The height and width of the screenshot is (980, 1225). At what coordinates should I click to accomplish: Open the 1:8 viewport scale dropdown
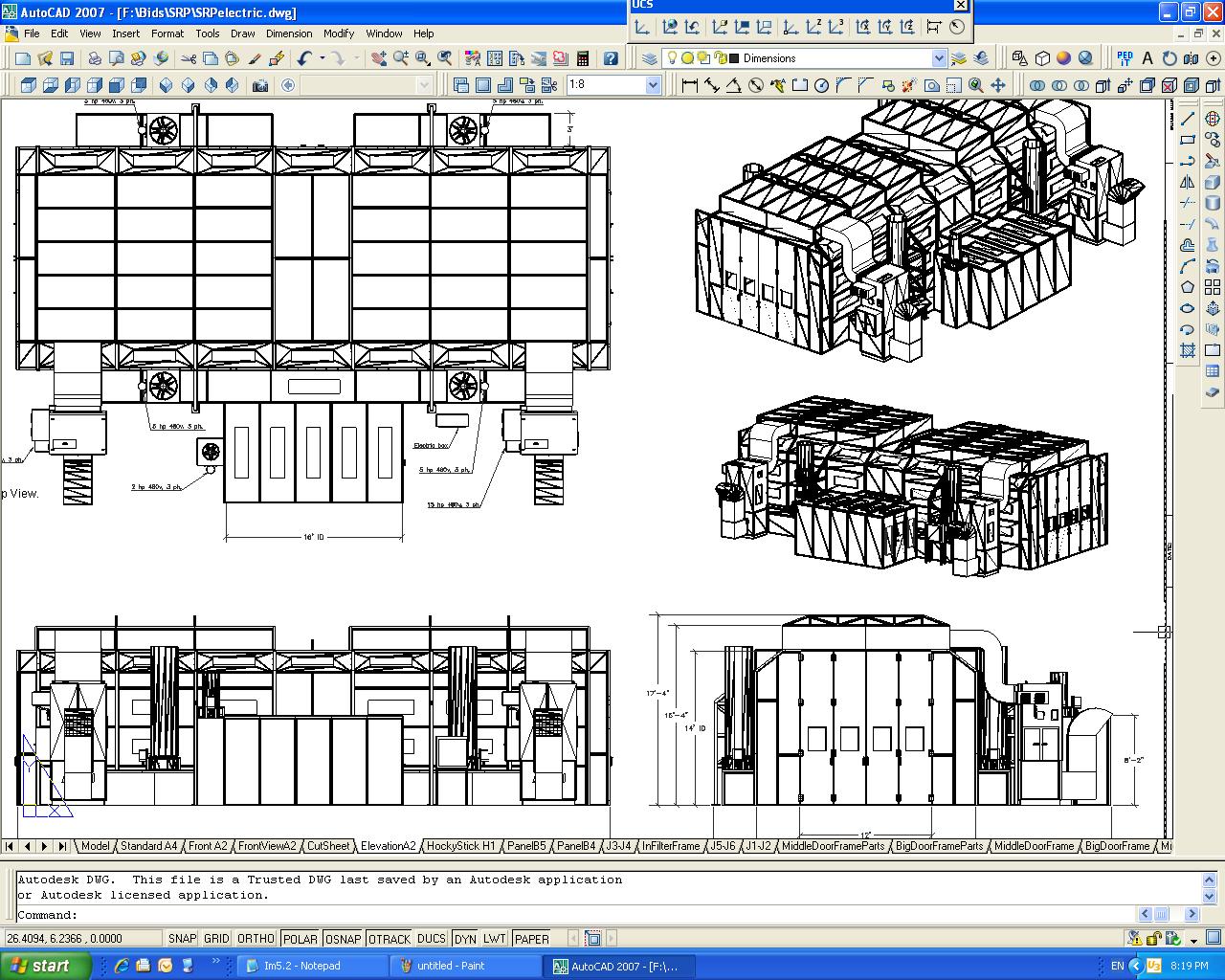653,85
